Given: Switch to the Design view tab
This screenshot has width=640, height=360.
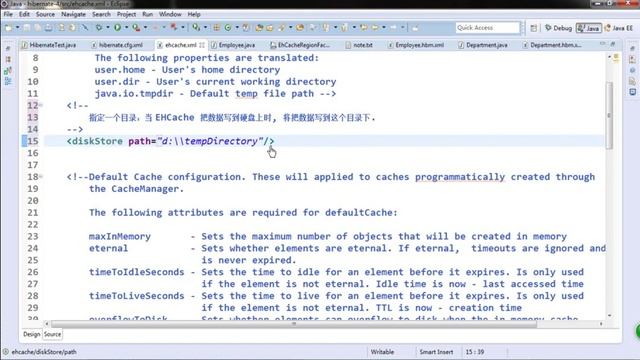Looking at the screenshot, I should tap(31, 334).
